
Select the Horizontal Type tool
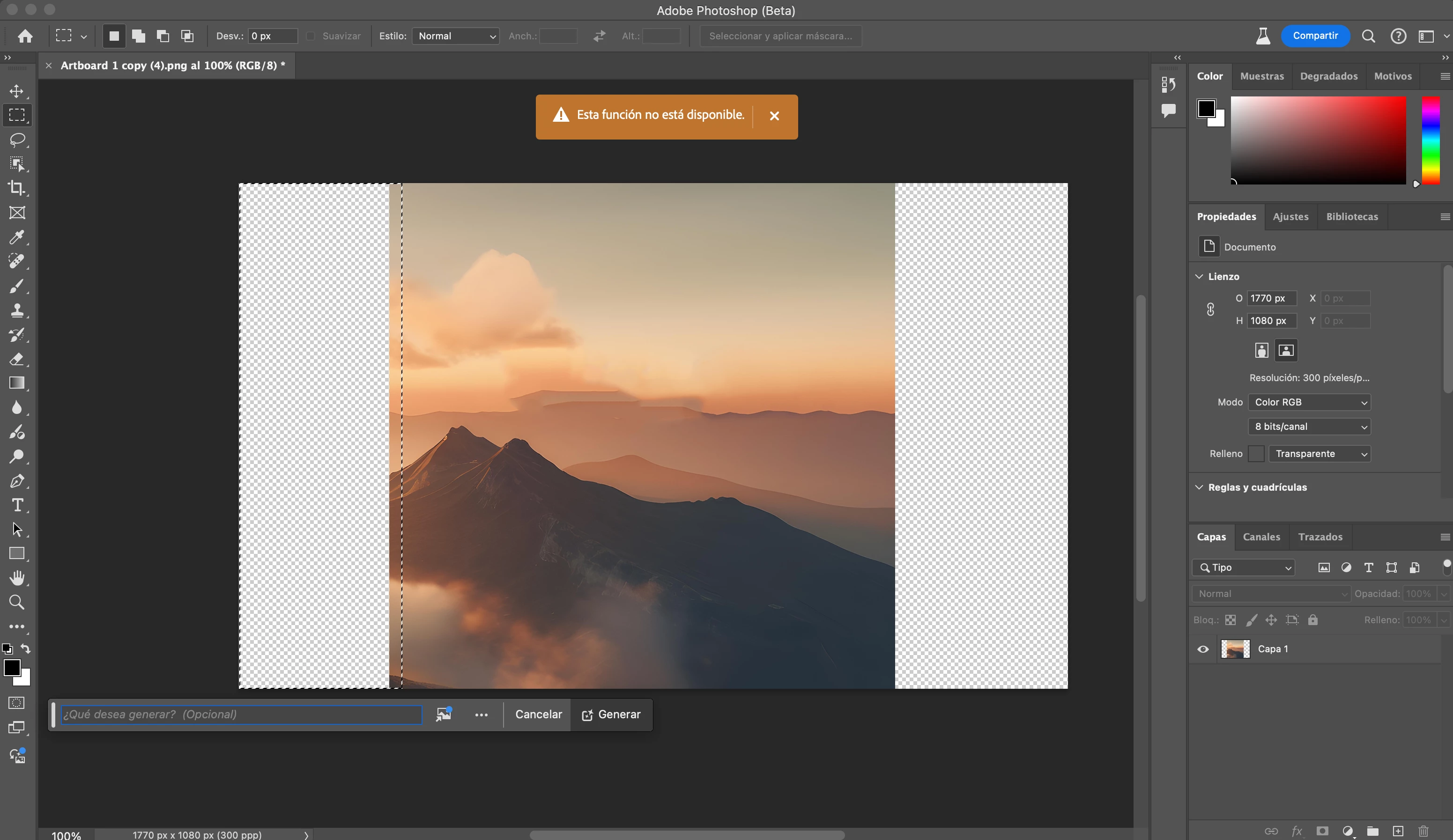[x=17, y=505]
